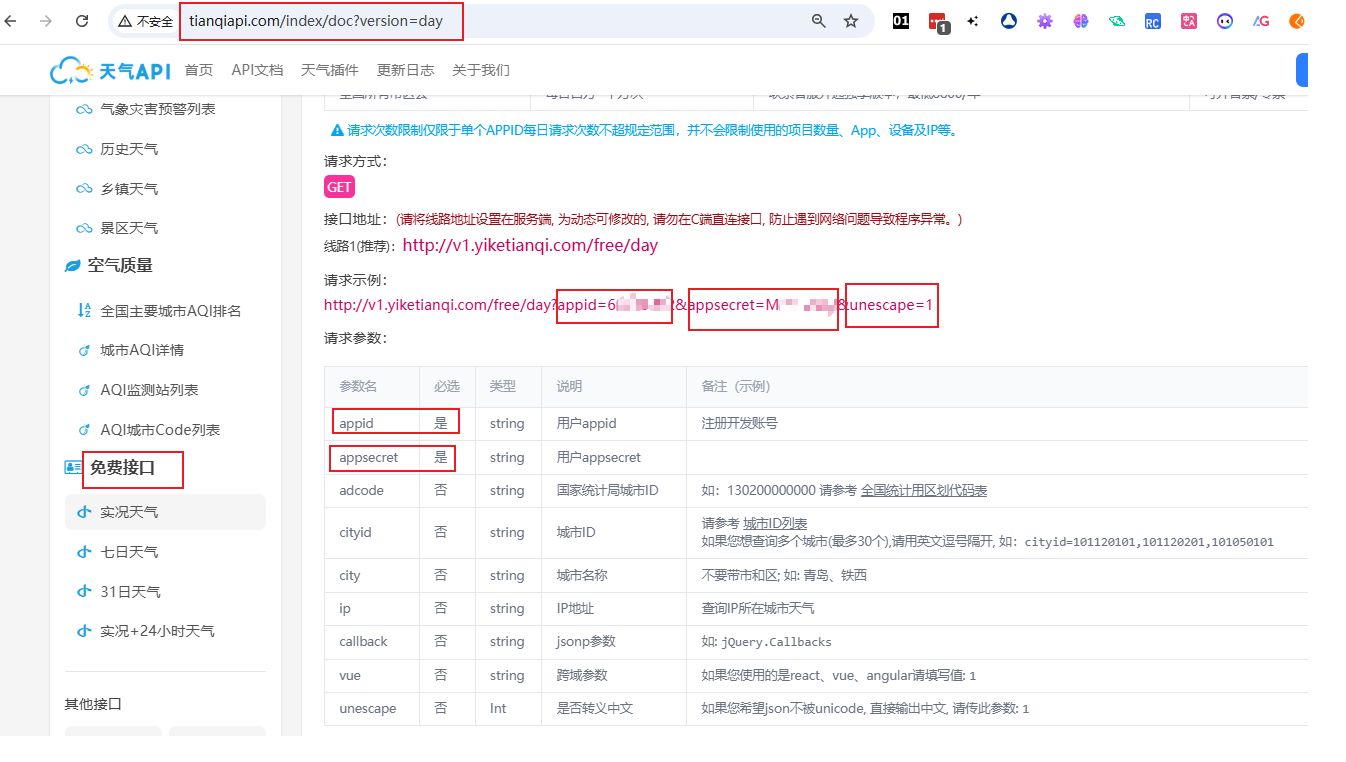The image size is (1346, 762).
Task: Click the browser reload button
Action: [x=82, y=21]
